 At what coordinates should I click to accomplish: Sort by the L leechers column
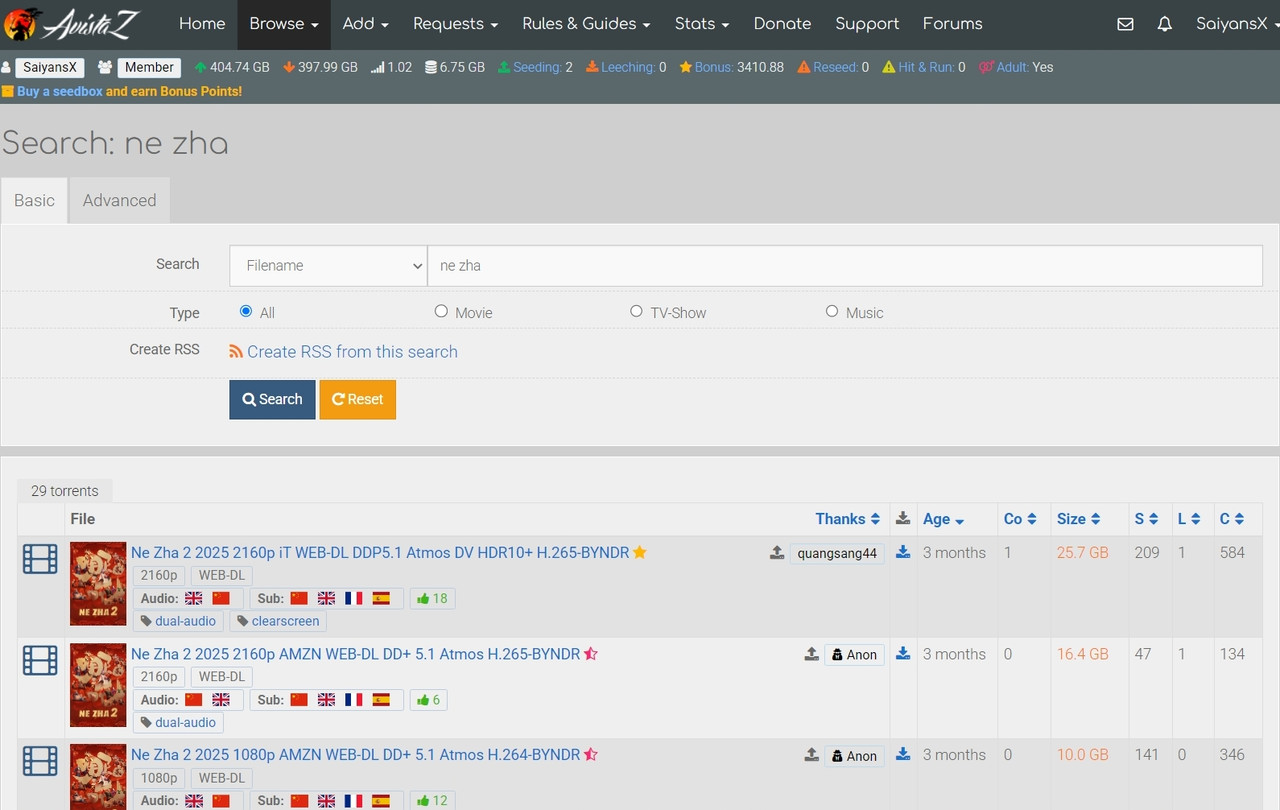coord(1188,519)
